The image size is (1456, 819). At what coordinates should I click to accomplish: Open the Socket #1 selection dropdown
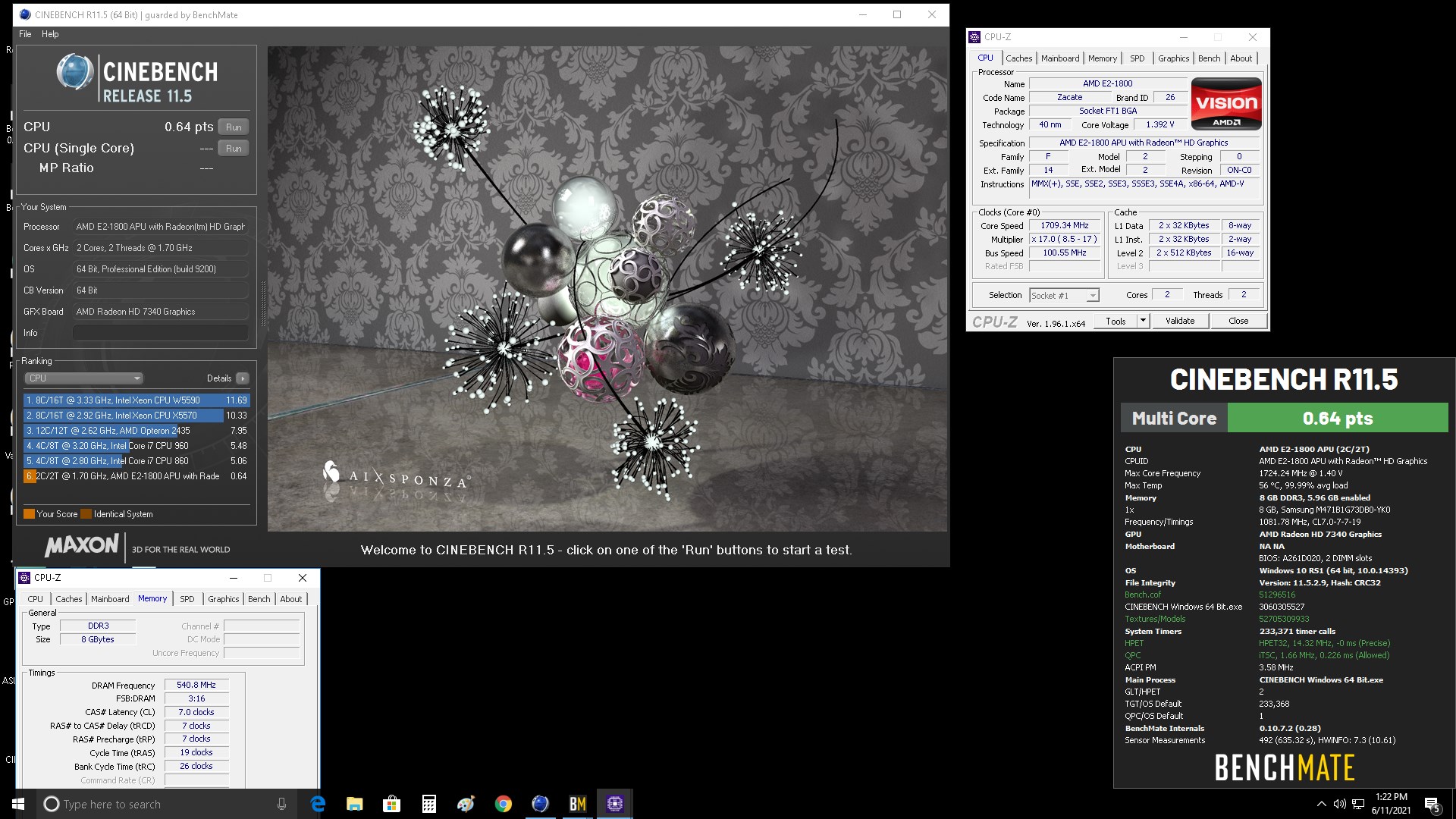coord(1064,296)
